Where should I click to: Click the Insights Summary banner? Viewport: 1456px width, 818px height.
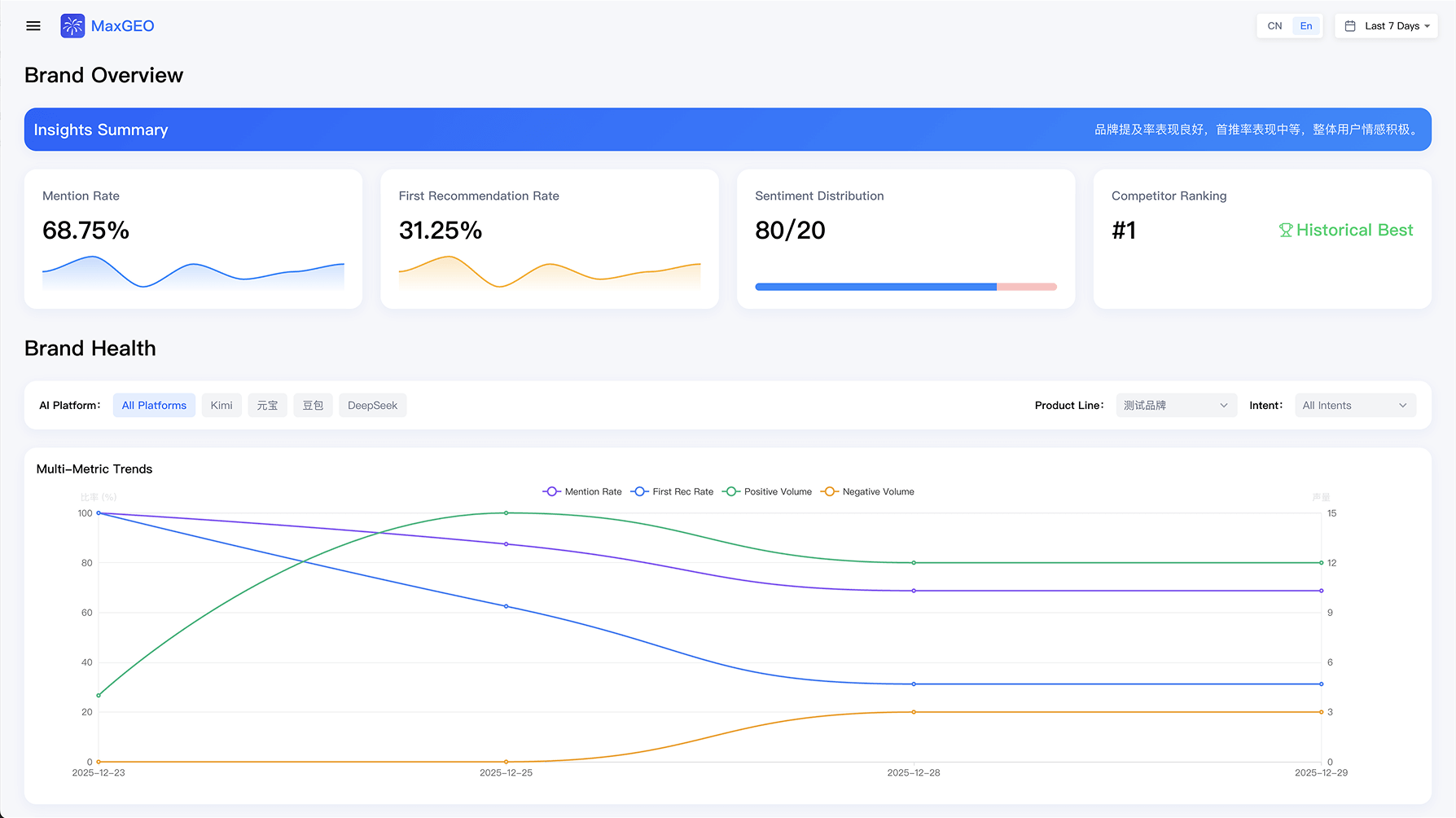point(727,129)
